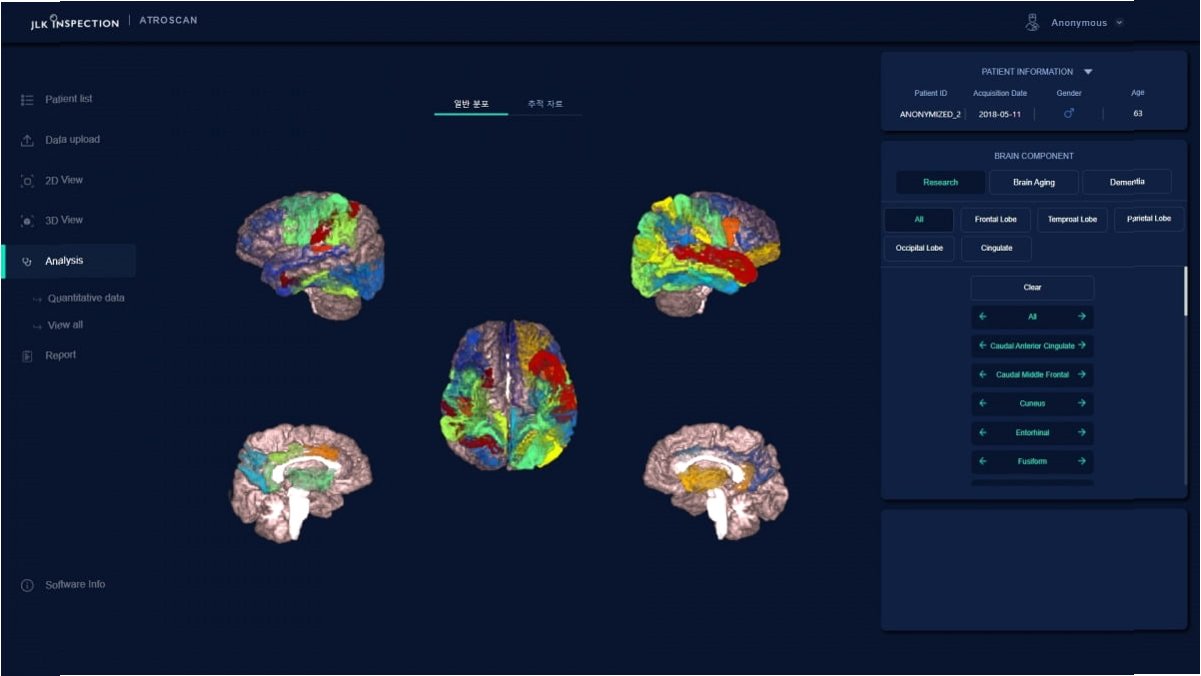Switch to the 추적 자료 tab
Screen dimensions: 1201x676
point(545,104)
